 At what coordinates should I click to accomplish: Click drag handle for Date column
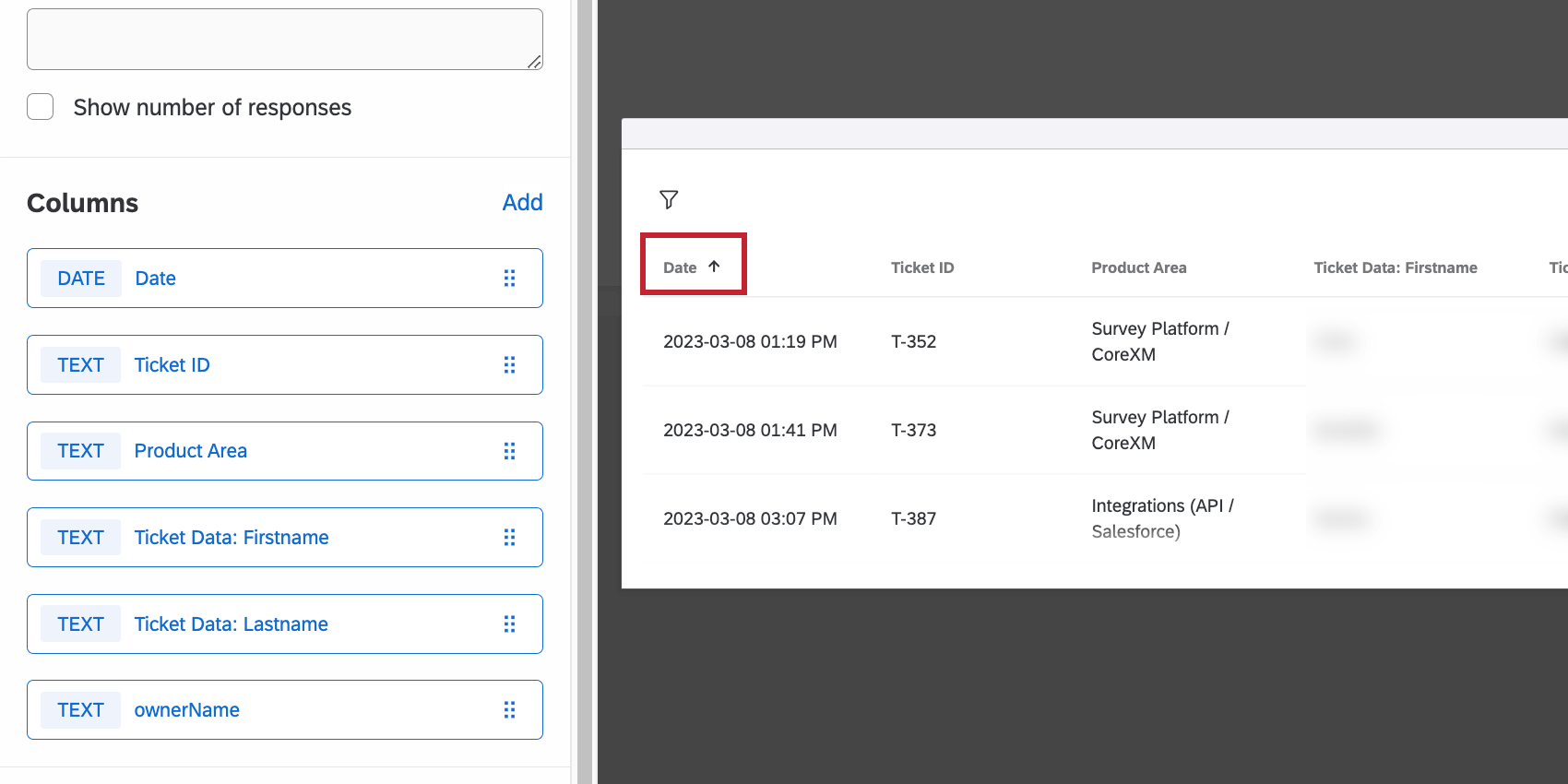pyautogui.click(x=509, y=279)
